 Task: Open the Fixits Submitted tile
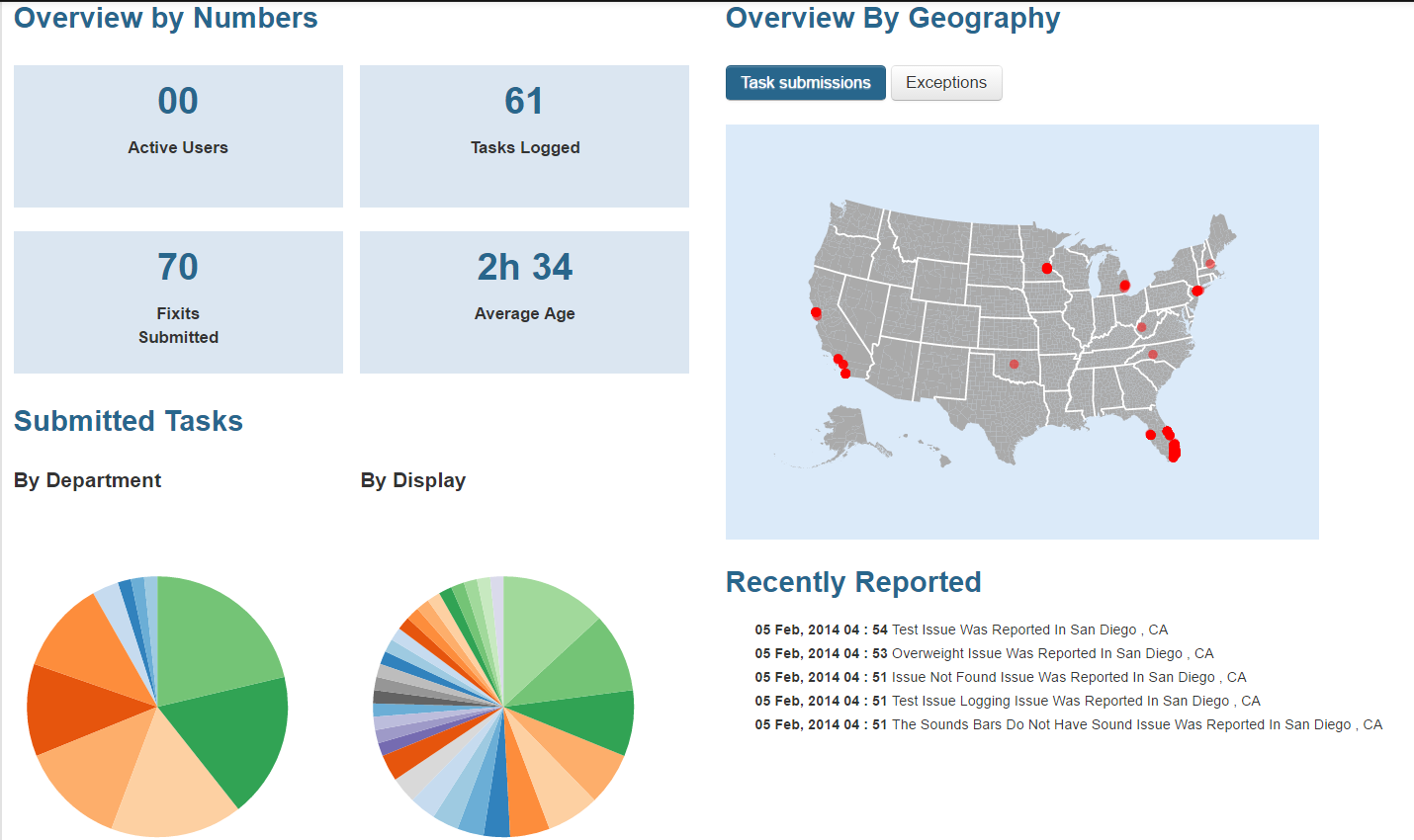point(178,302)
